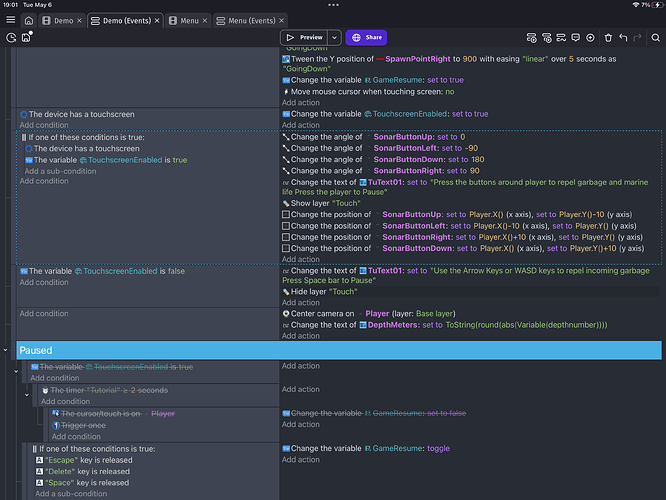666x500 pixels.
Task: Collapse the Paused group chevron
Action: tap(6, 350)
